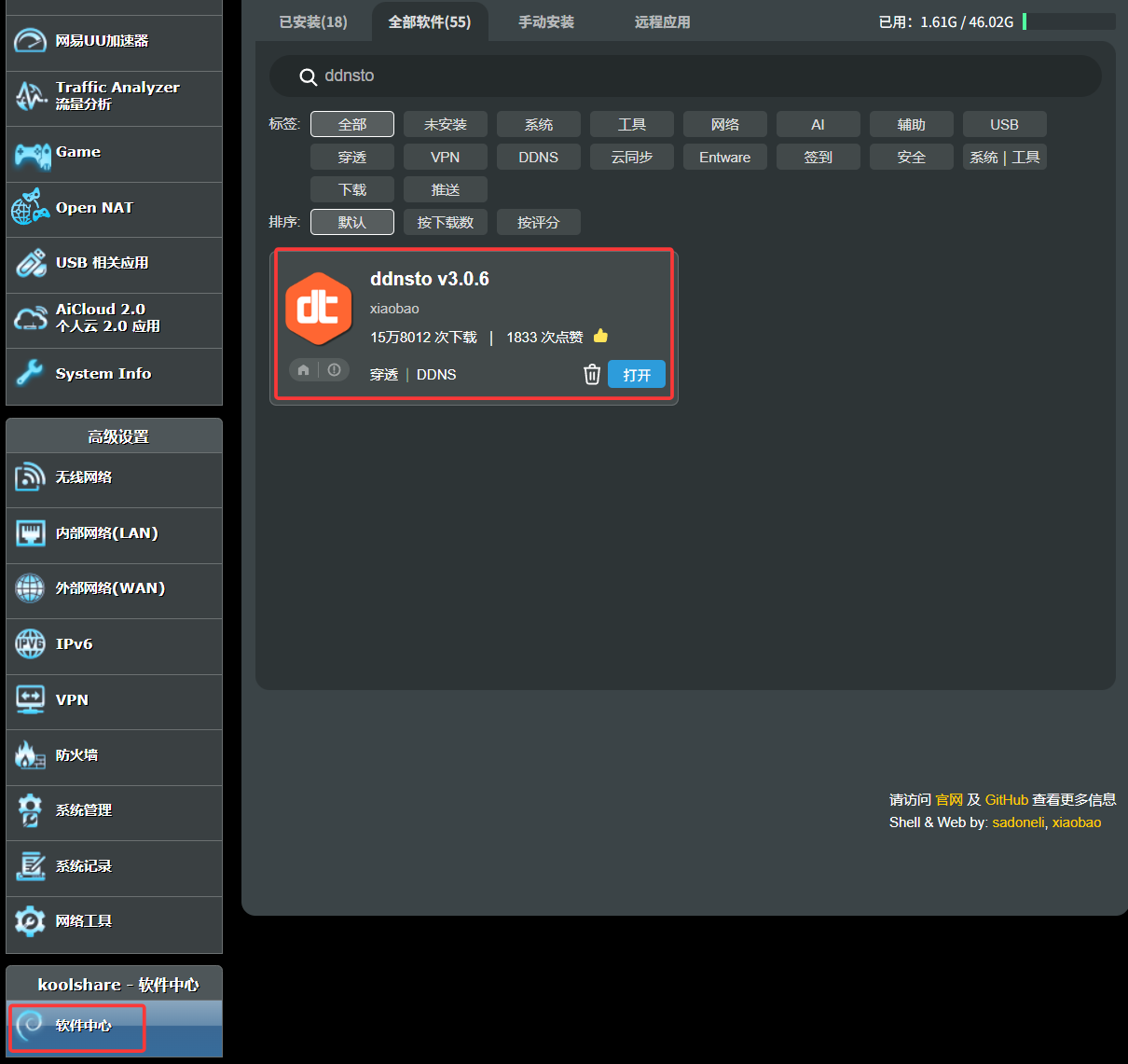Click the 系统记录 log icon
Screen dimensions: 1128x1064
pyautogui.click(x=31, y=865)
